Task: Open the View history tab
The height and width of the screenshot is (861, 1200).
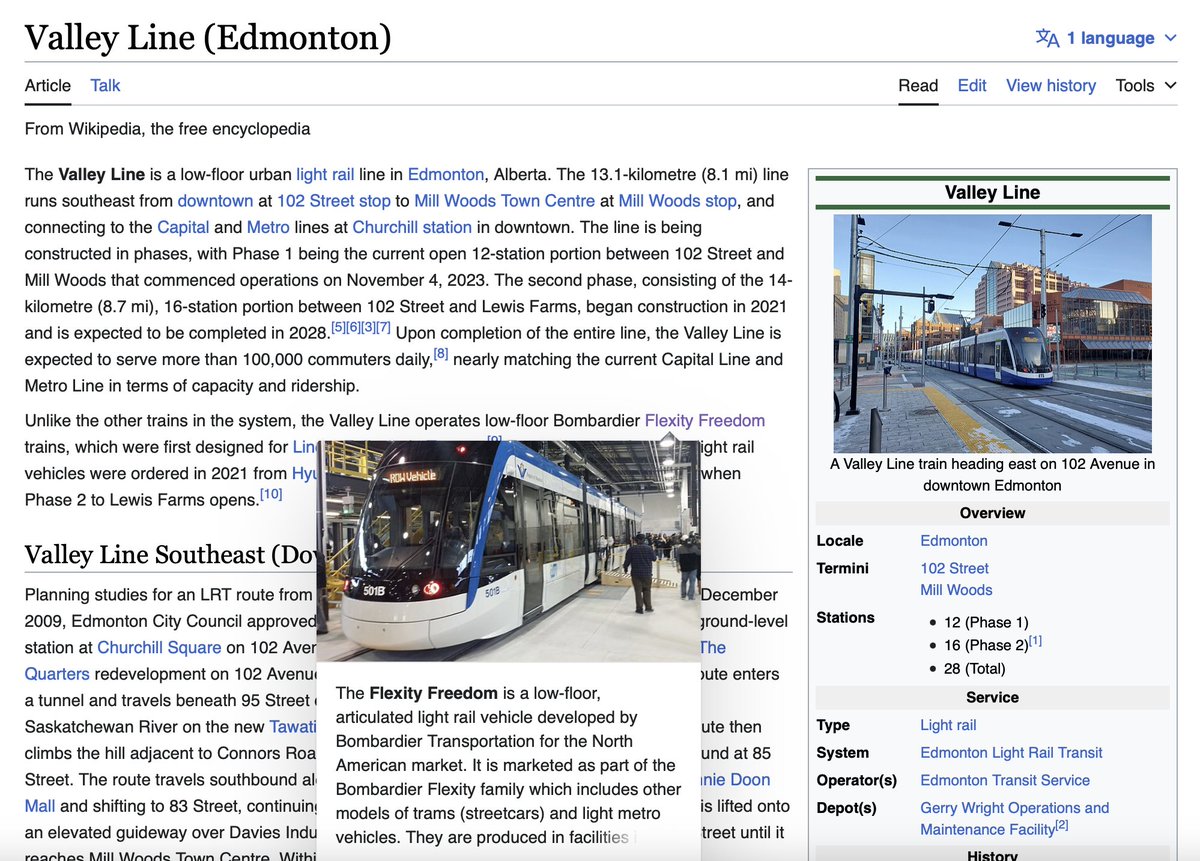Action: (1051, 86)
